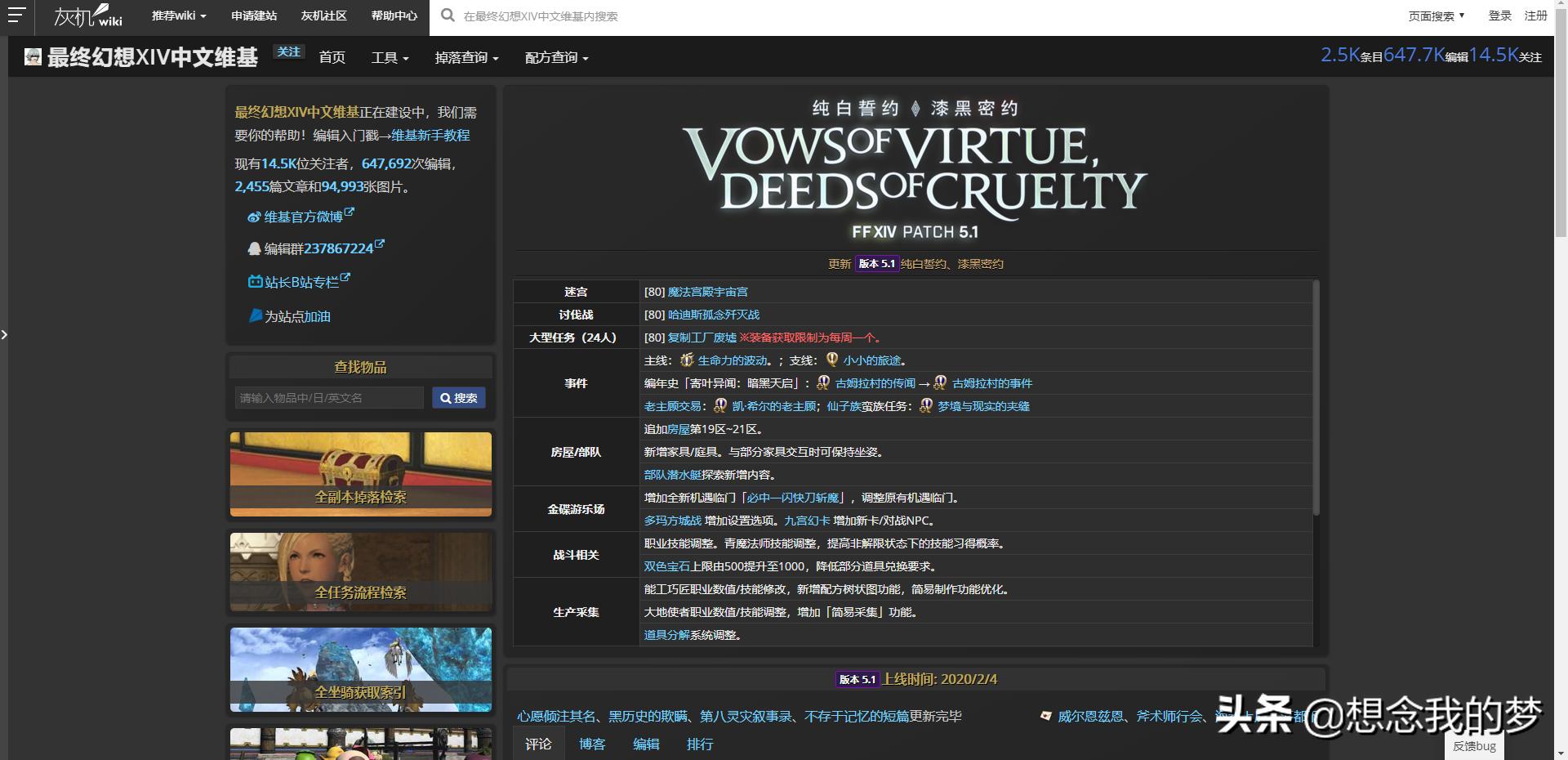This screenshot has width=1568, height=760.
Task: Open the 黑历史的欺瞒 link
Action: 648,716
